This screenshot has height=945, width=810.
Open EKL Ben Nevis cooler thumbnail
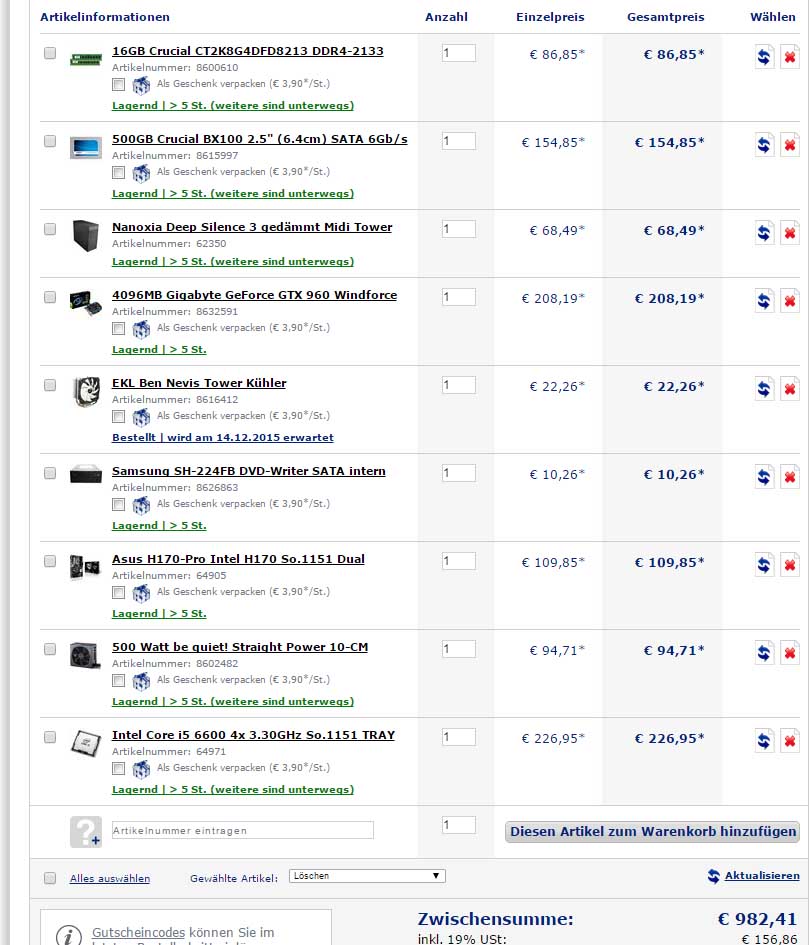click(x=86, y=391)
